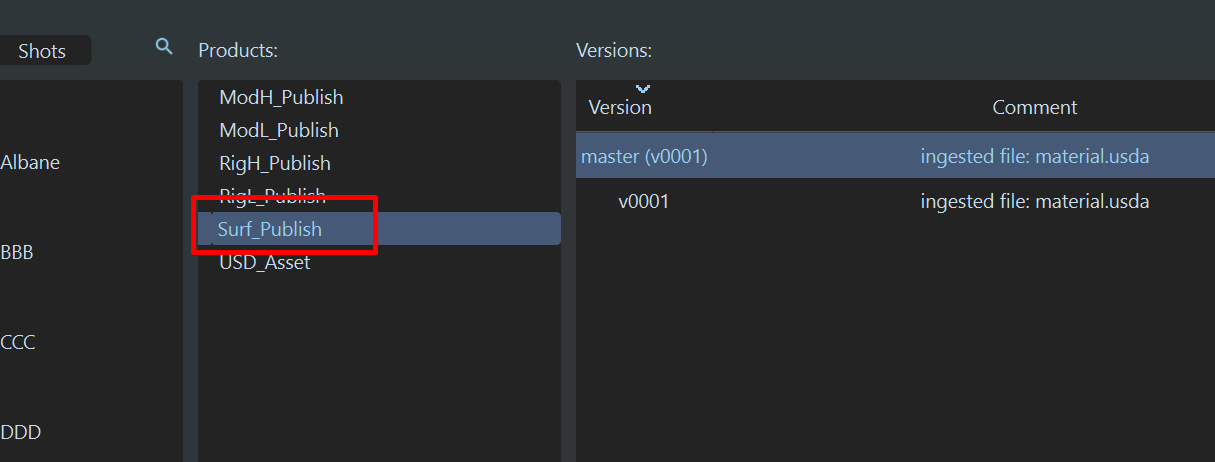Select the ModH_Publish product
Image resolution: width=1215 pixels, height=462 pixels.
click(x=281, y=97)
